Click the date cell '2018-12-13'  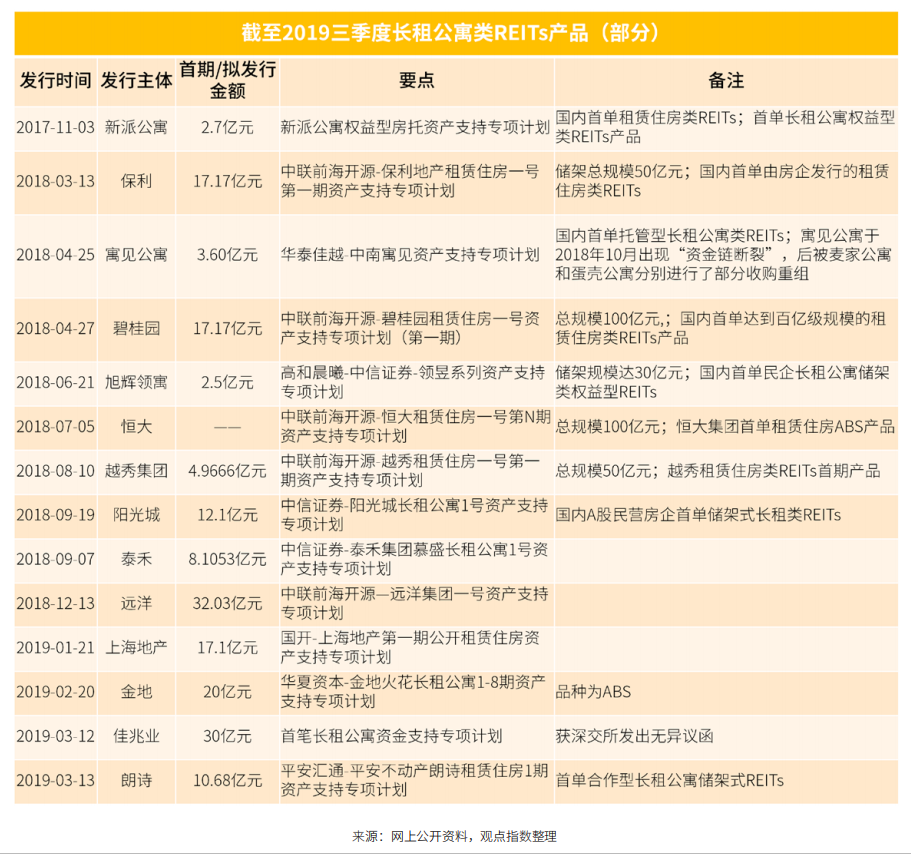pyautogui.click(x=56, y=604)
